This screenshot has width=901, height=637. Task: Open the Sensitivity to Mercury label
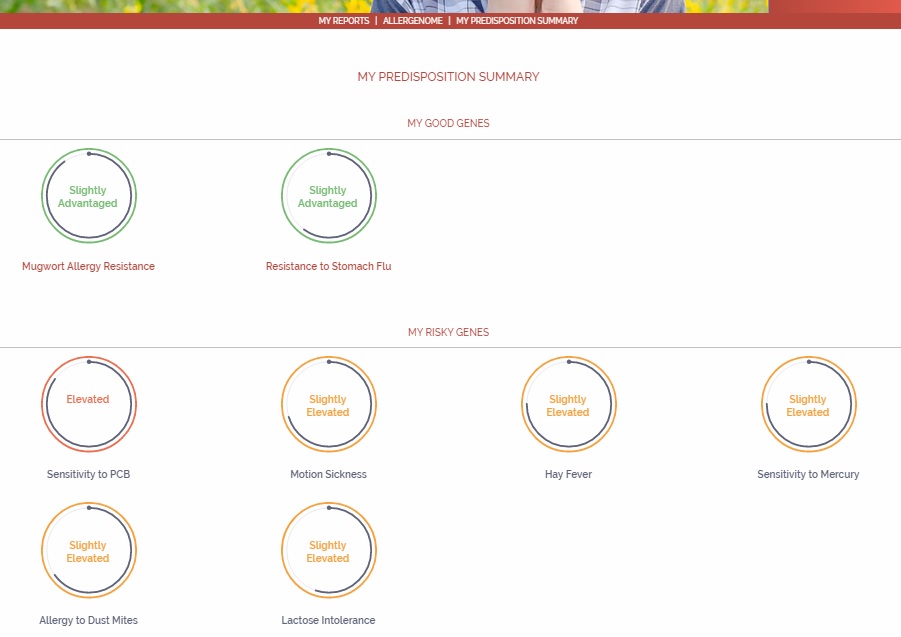click(x=808, y=474)
